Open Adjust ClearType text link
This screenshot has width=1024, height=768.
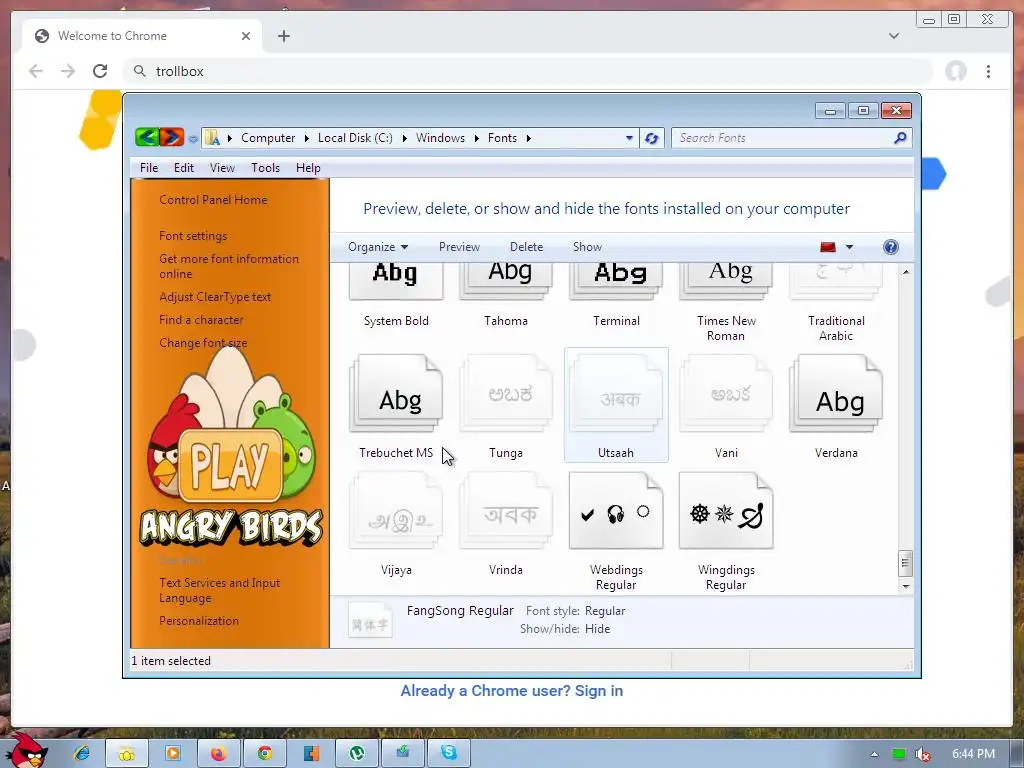pos(215,296)
